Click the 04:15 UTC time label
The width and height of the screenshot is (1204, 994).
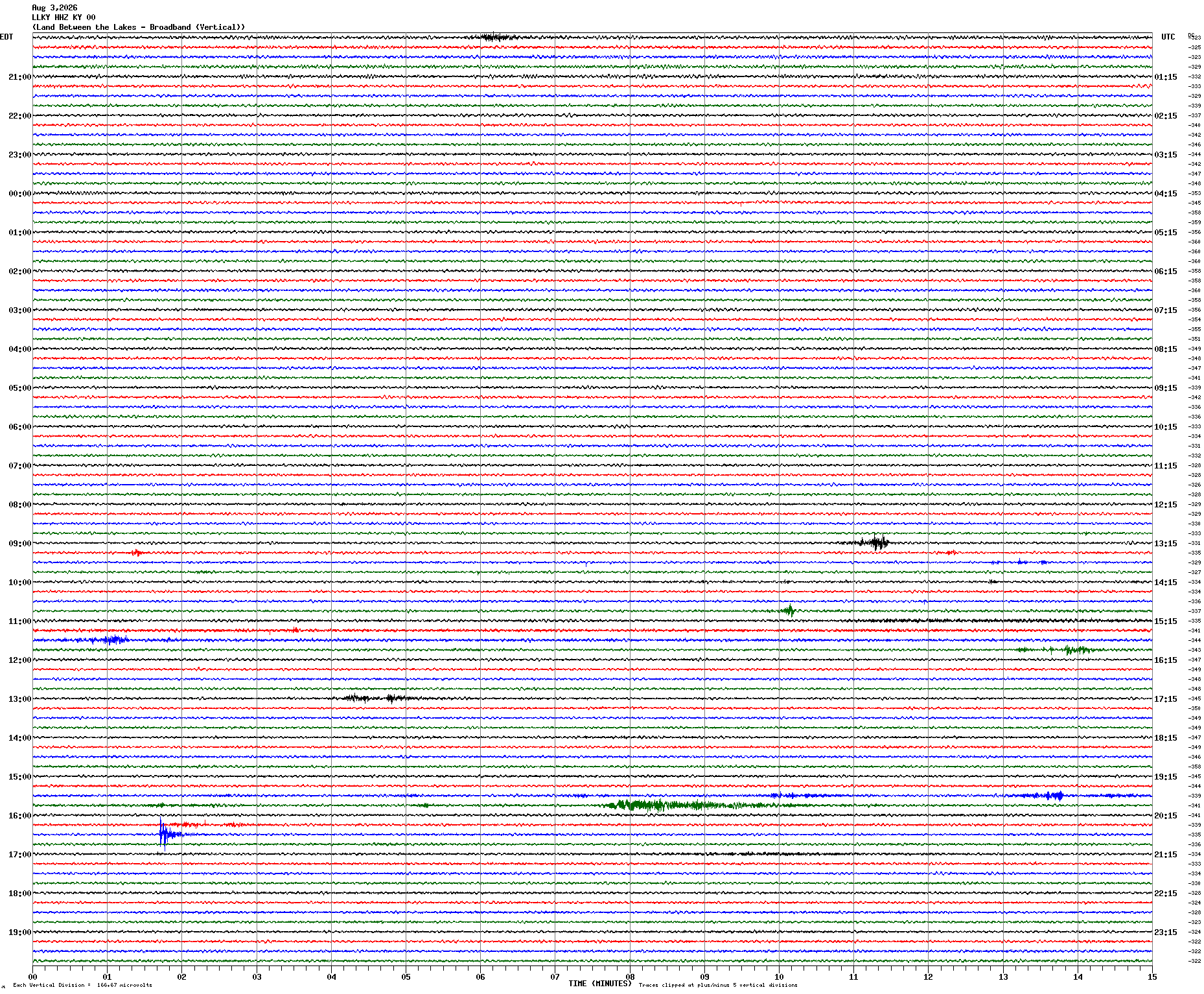(1166, 194)
